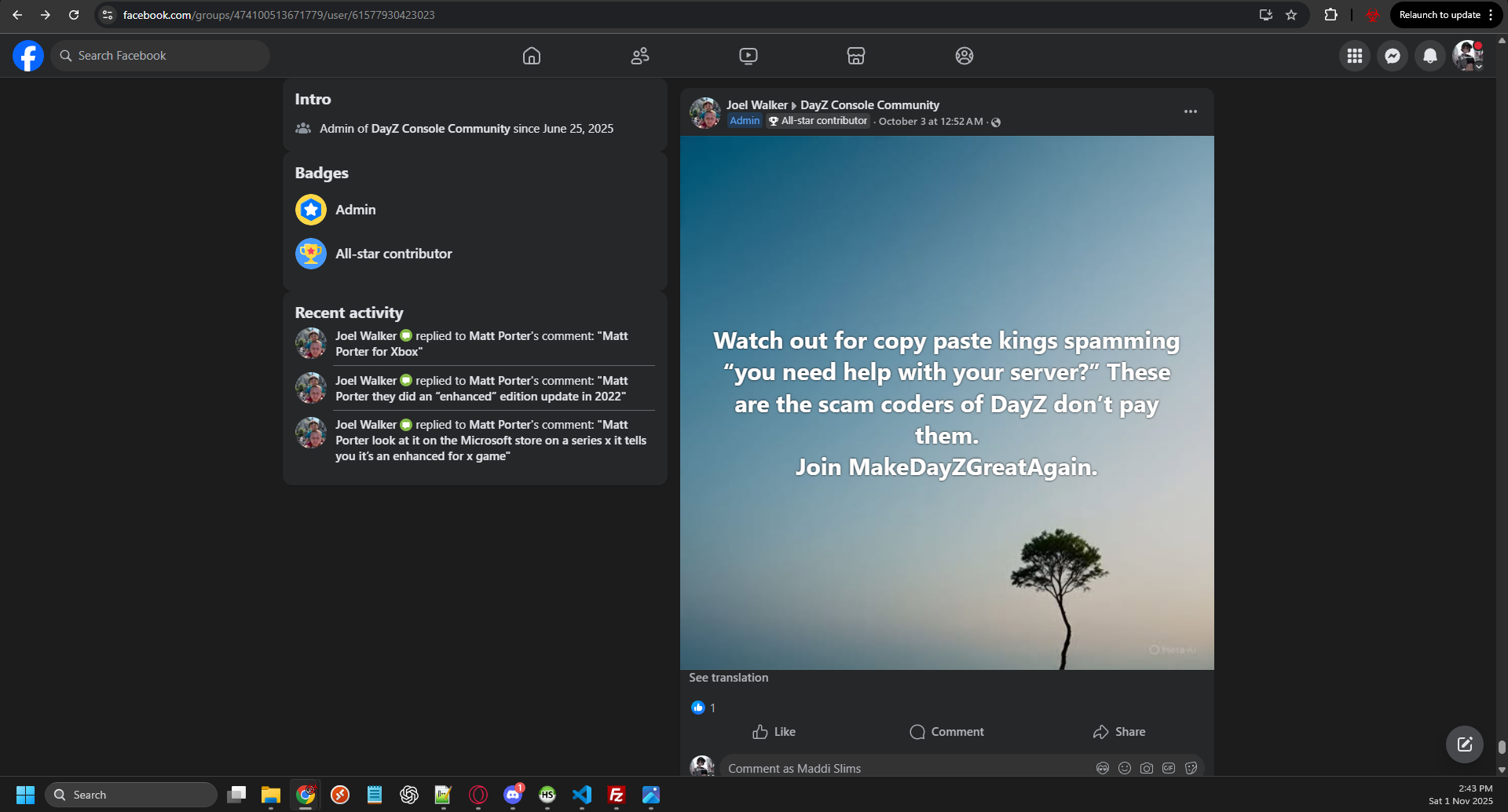Click the All-star contributor tag in post header
The height and width of the screenshot is (812, 1508).
pyautogui.click(x=818, y=121)
